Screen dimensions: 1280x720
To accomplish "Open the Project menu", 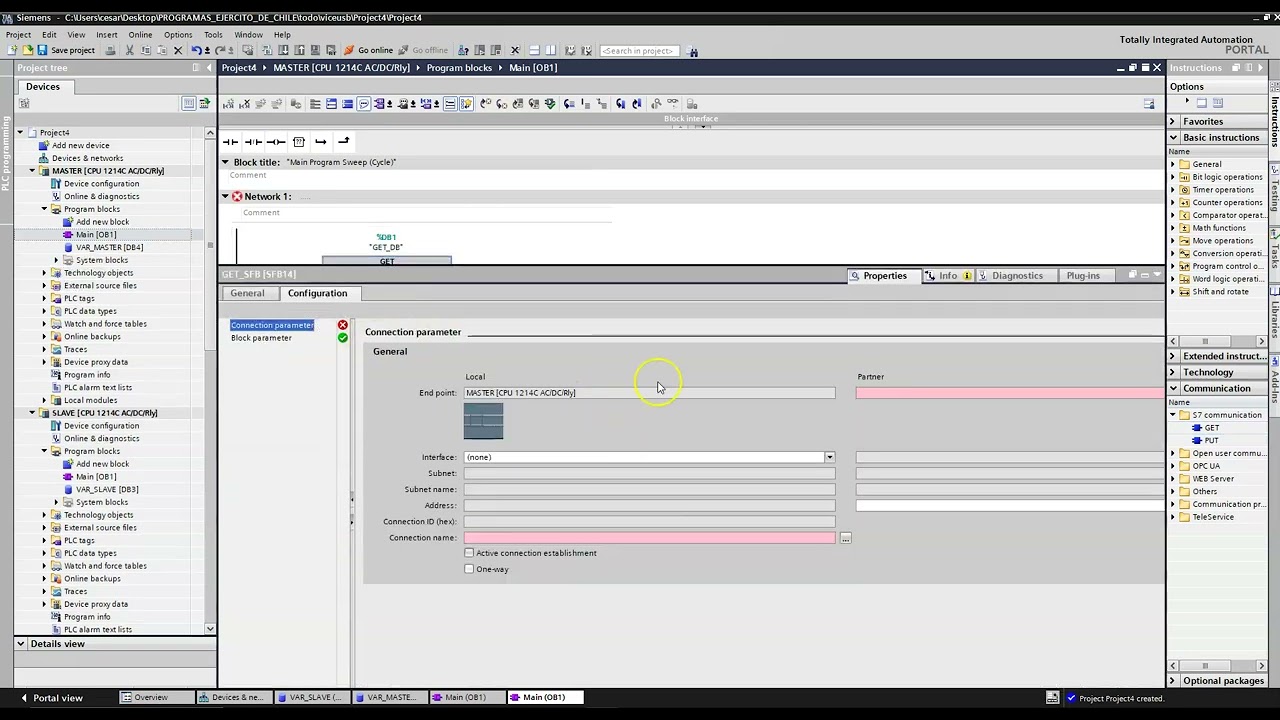I will pyautogui.click(x=18, y=35).
